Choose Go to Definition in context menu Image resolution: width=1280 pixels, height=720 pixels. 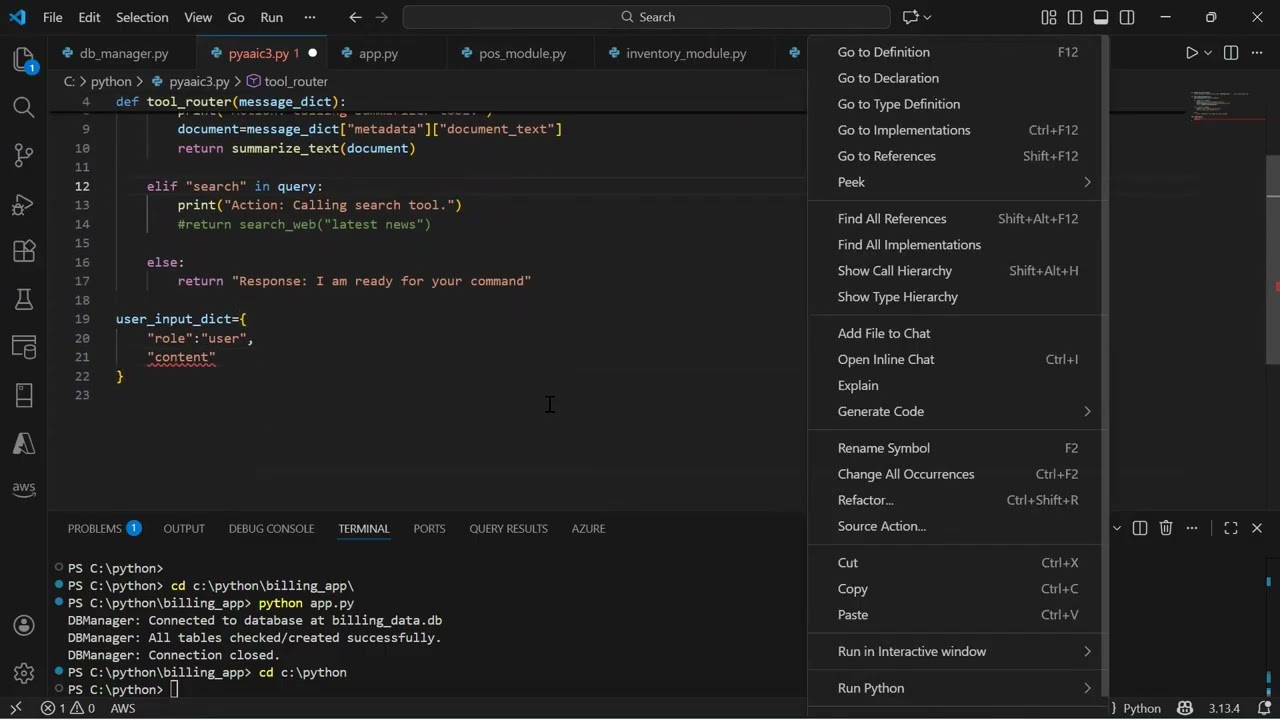click(958, 52)
